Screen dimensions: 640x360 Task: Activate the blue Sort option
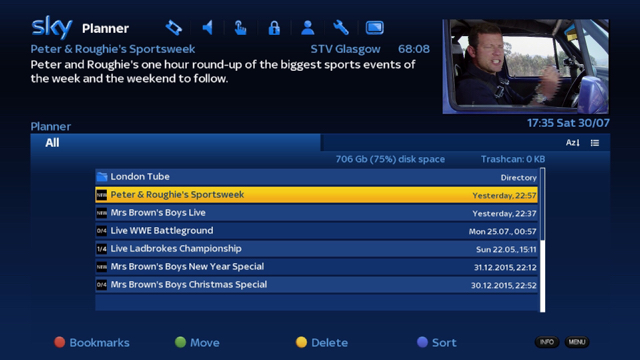[x=436, y=342]
